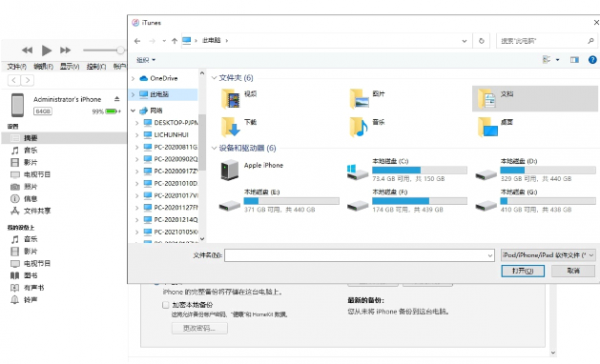
Task: Toggle the preview pane
Action: point(574,60)
